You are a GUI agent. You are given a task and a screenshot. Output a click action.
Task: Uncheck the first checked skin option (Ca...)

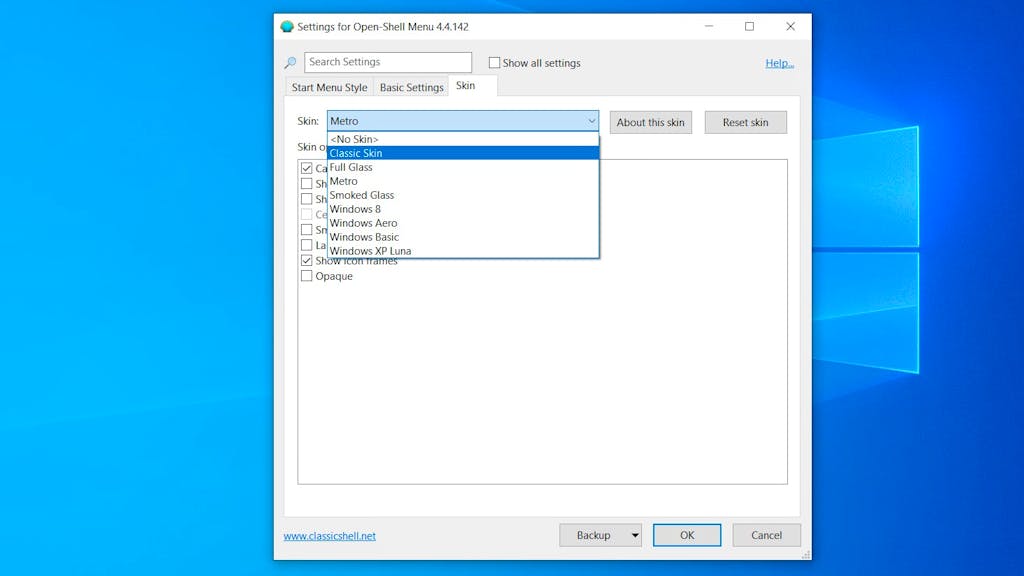point(306,168)
